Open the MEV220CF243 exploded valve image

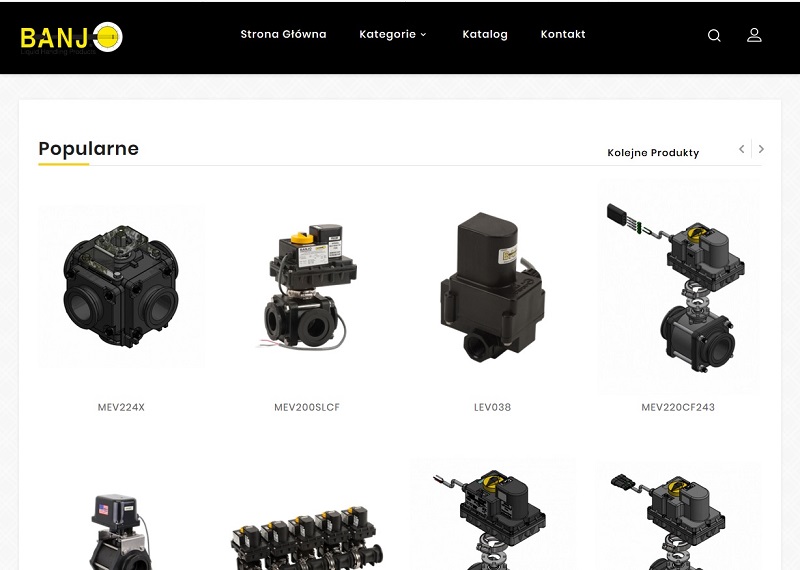click(678, 286)
